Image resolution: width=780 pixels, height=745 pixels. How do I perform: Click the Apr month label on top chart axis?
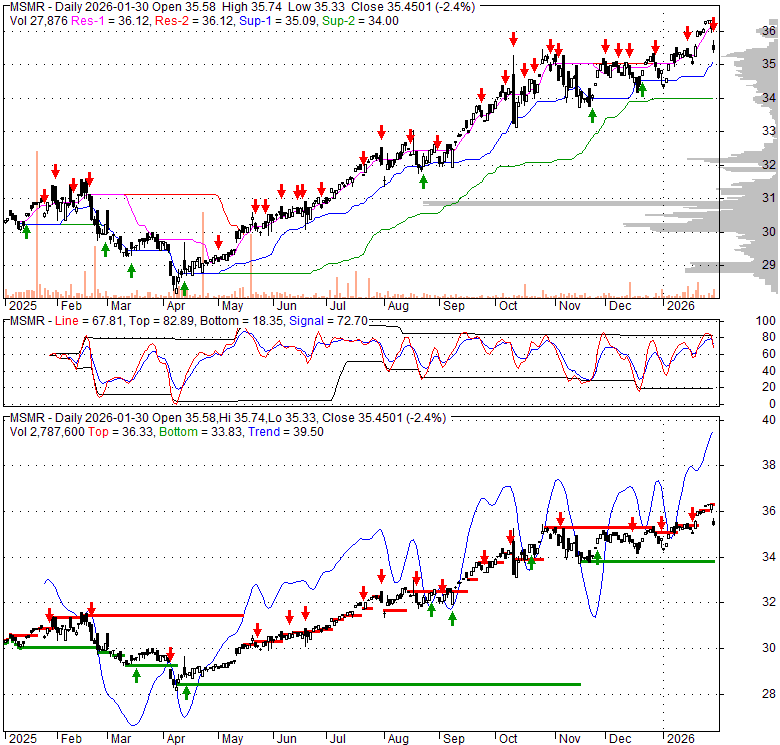[x=178, y=305]
